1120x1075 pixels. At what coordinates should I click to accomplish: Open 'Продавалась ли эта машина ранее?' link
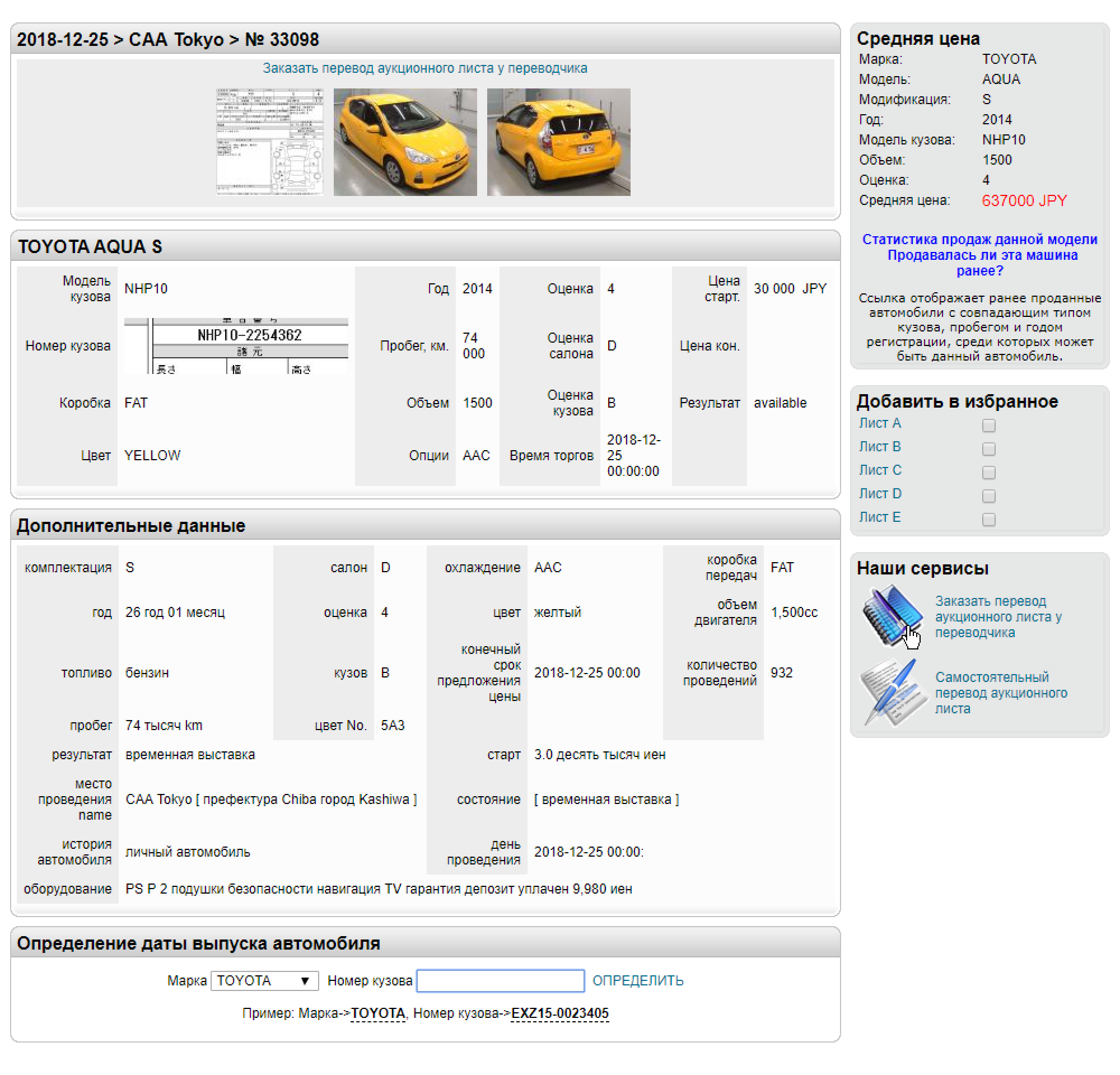click(982, 263)
